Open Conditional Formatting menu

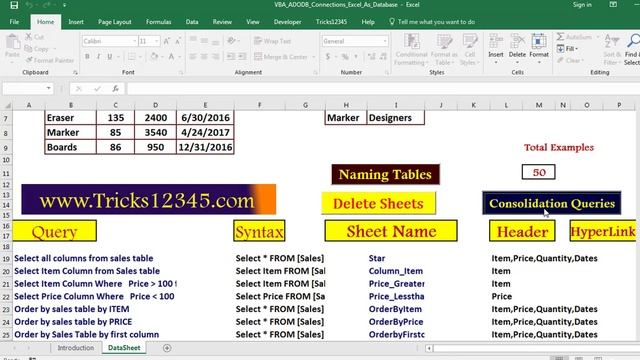tap(411, 49)
